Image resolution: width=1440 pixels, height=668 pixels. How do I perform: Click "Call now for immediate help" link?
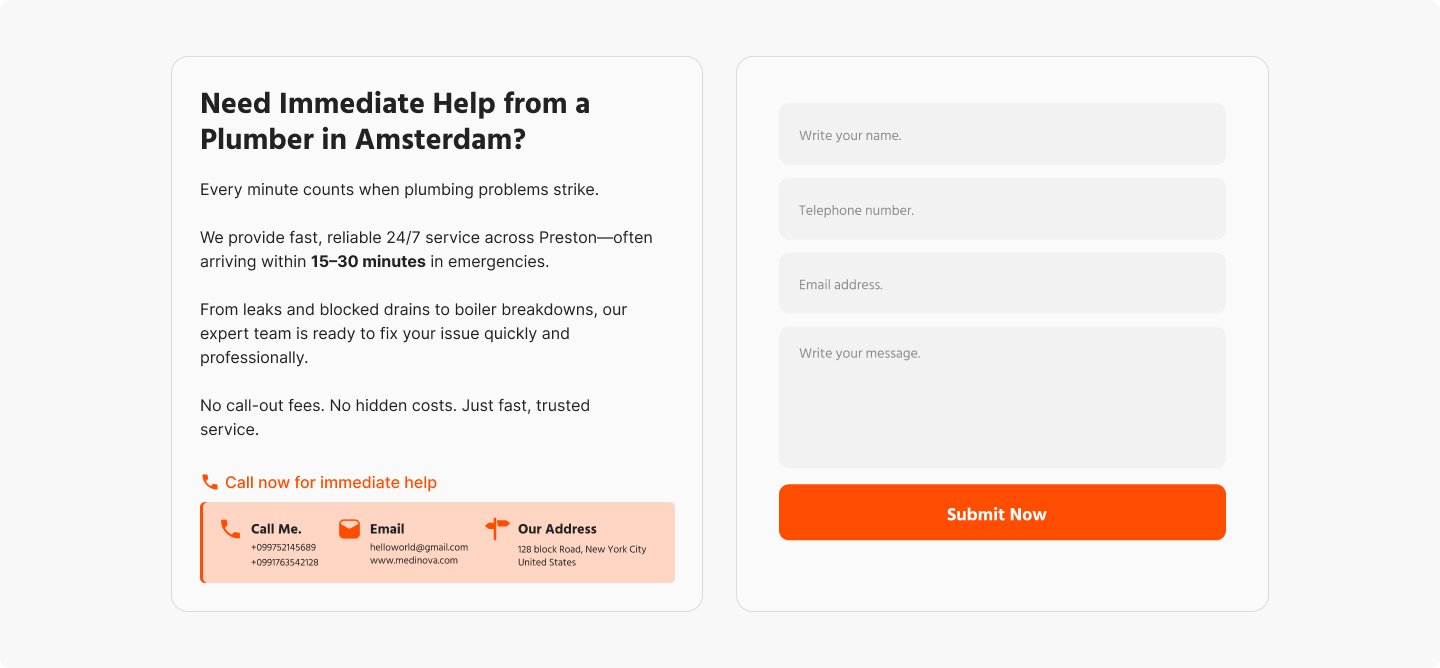(x=330, y=482)
